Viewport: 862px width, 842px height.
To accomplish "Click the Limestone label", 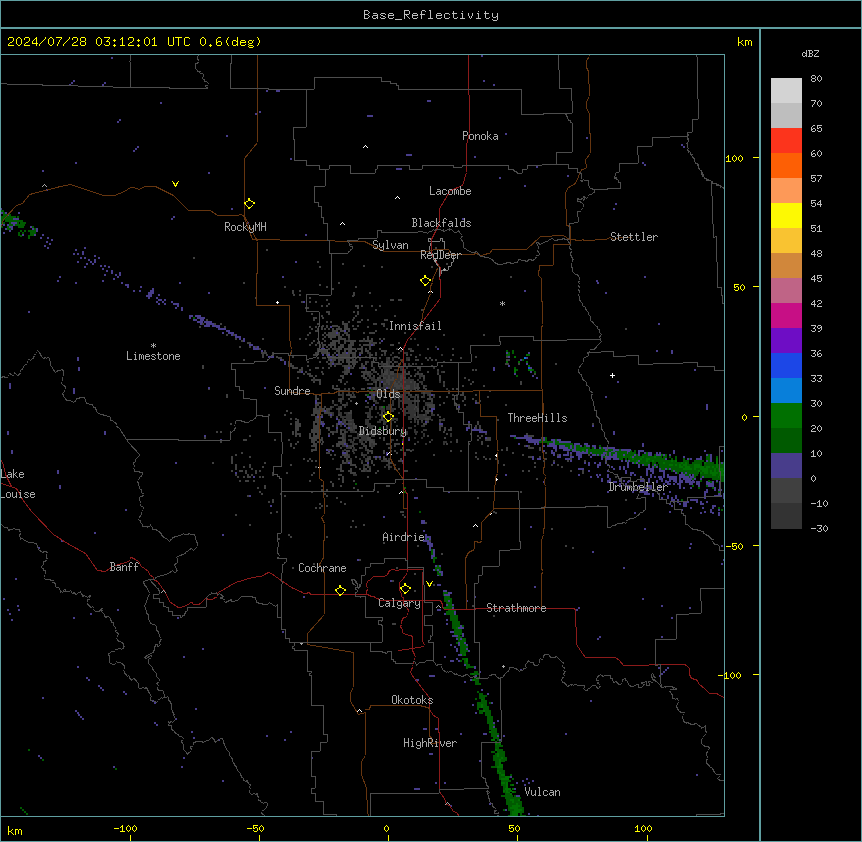I will click(x=153, y=356).
